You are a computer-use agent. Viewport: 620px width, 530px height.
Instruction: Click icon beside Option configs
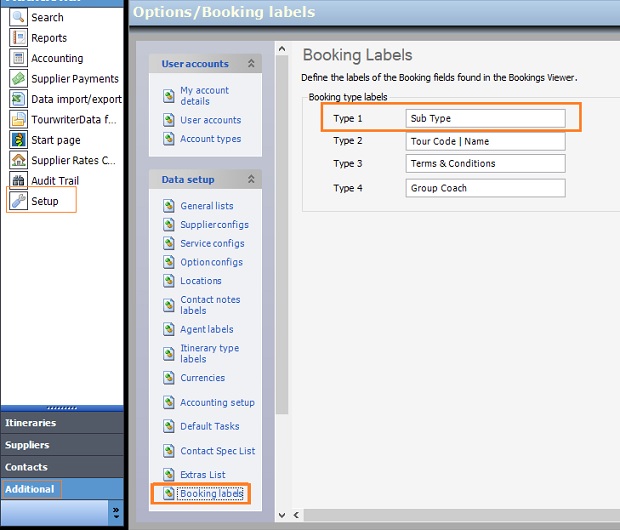click(169, 262)
